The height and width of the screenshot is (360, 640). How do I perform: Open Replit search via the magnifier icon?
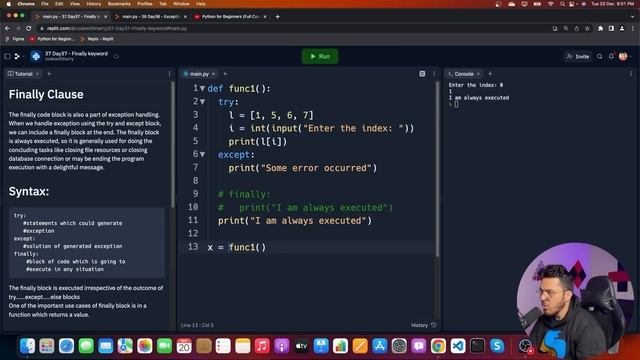600,56
